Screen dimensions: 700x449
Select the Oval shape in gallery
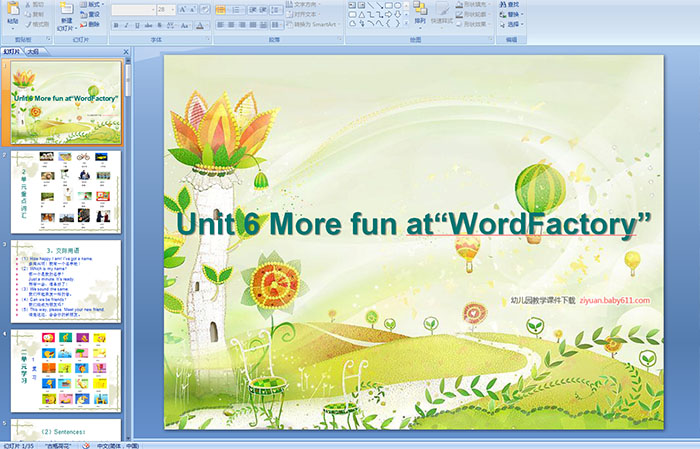[397, 5]
